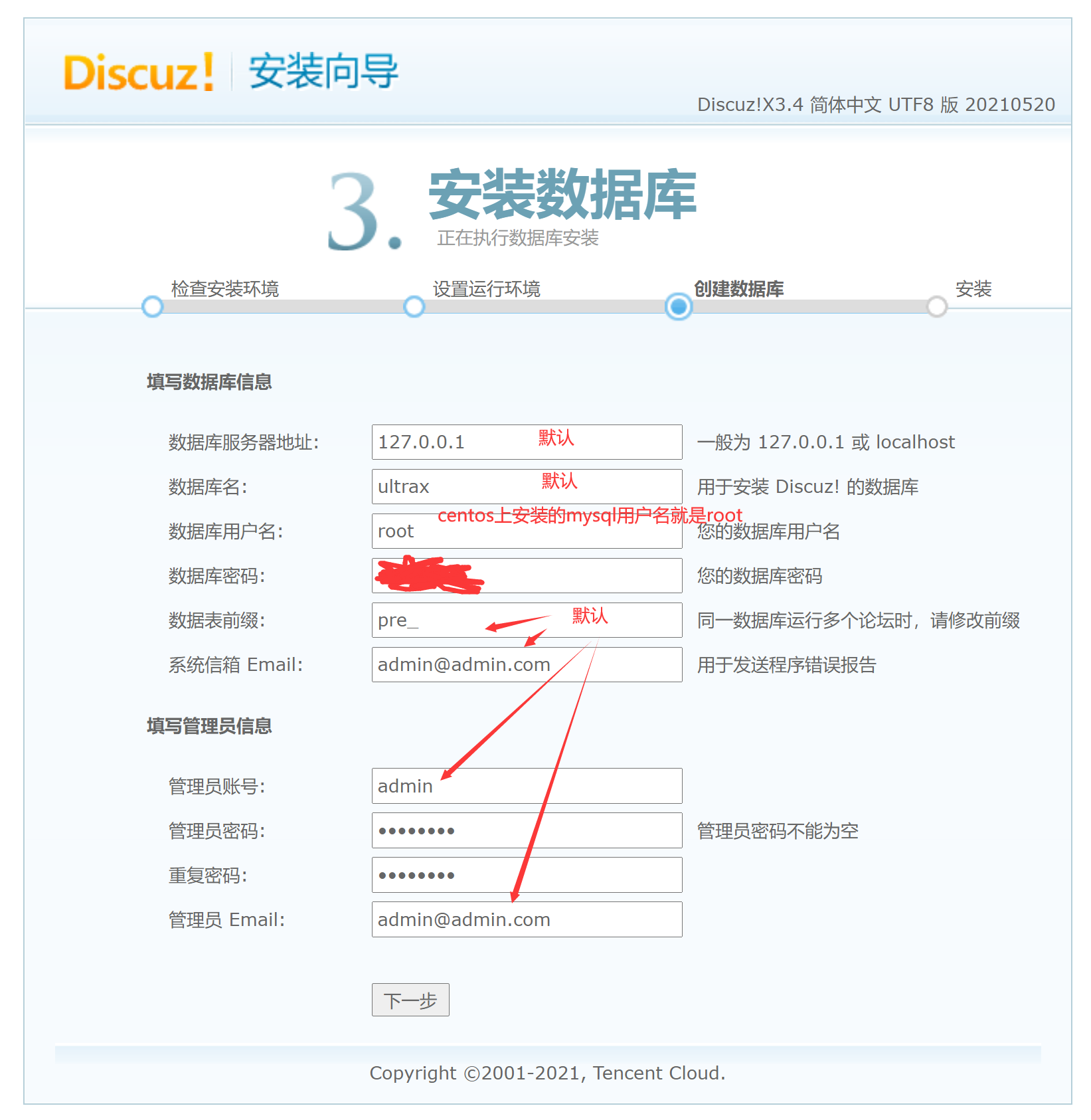Screen dimensions: 1091x1120
Task: Click the 管理员密码 label
Action: (x=216, y=831)
